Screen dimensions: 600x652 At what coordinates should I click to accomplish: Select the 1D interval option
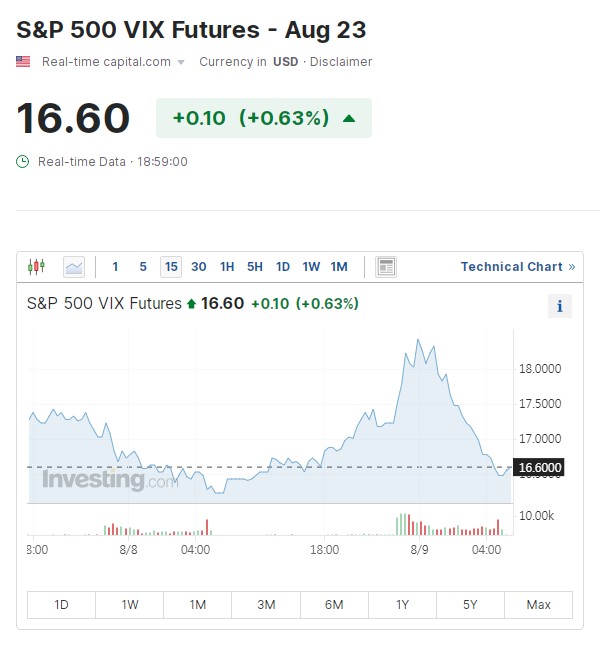pyautogui.click(x=283, y=267)
